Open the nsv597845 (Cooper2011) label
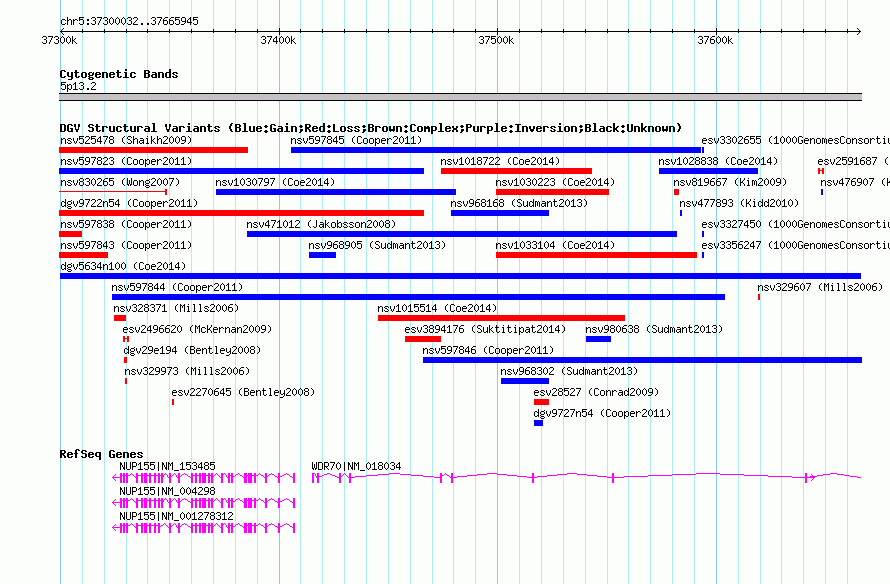Viewport: 890px width, 584px height. tap(356, 140)
